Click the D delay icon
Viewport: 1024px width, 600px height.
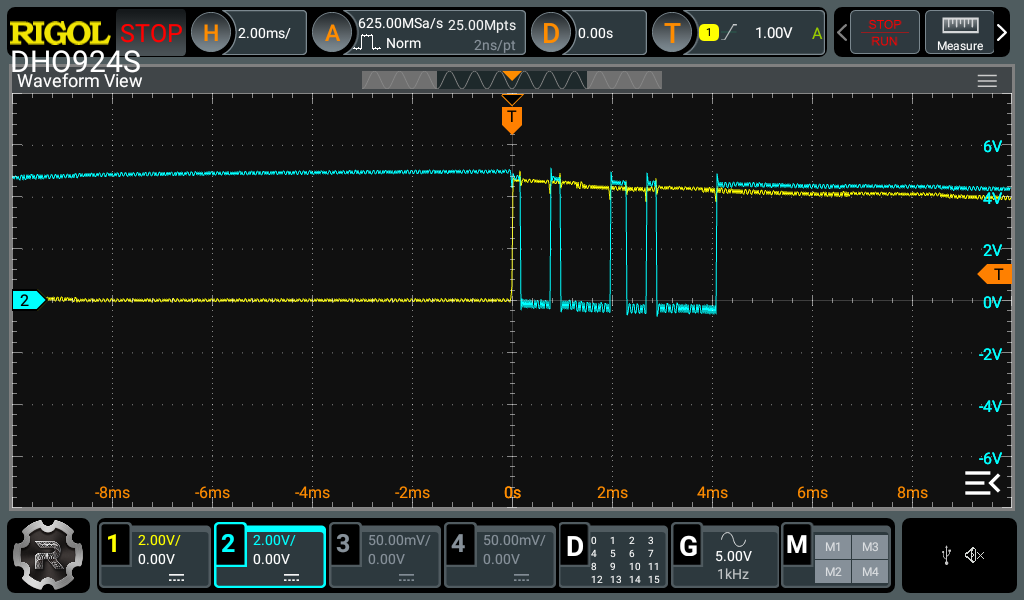(x=551, y=33)
